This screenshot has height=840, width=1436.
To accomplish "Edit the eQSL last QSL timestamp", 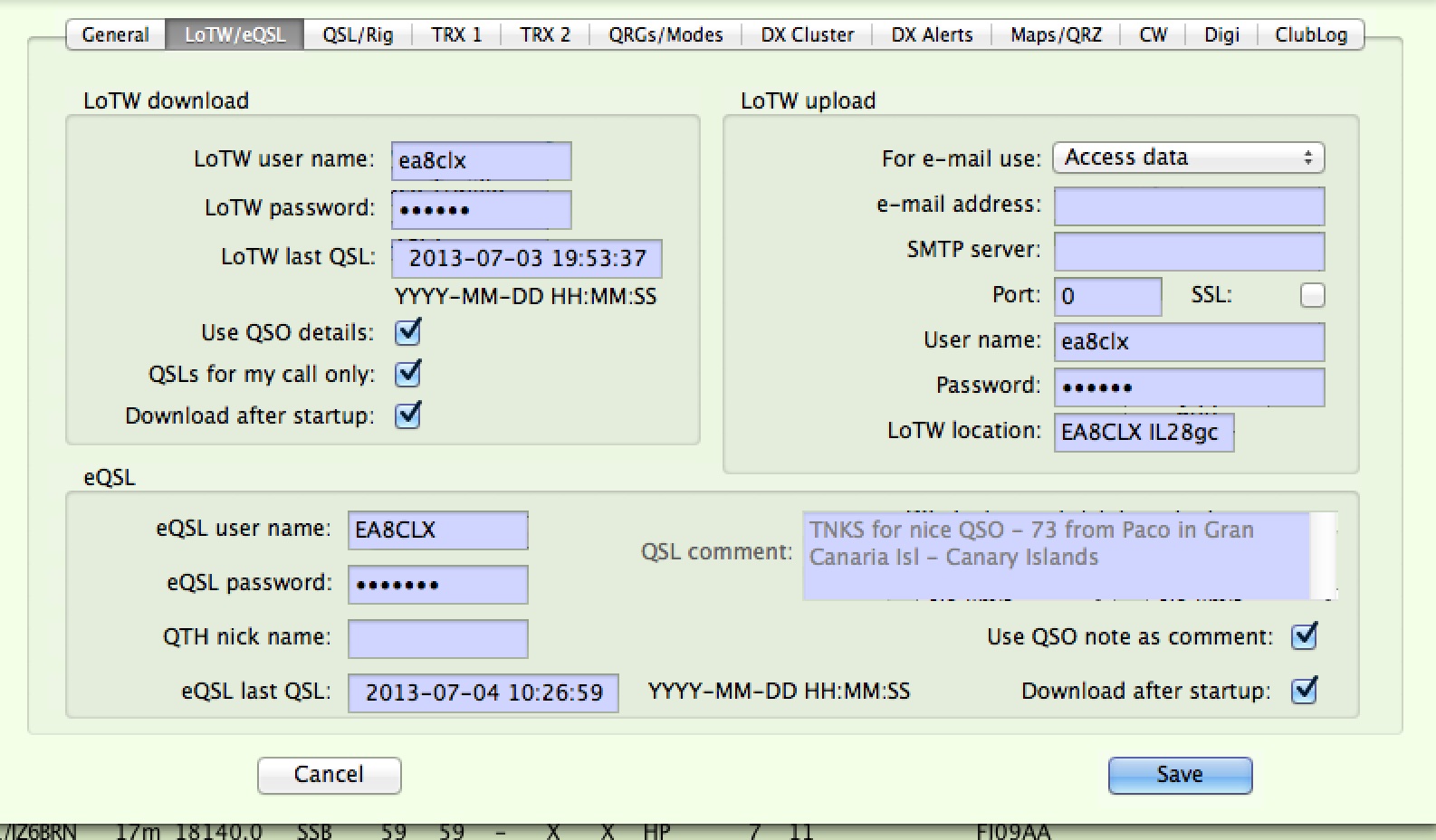I will click(483, 693).
